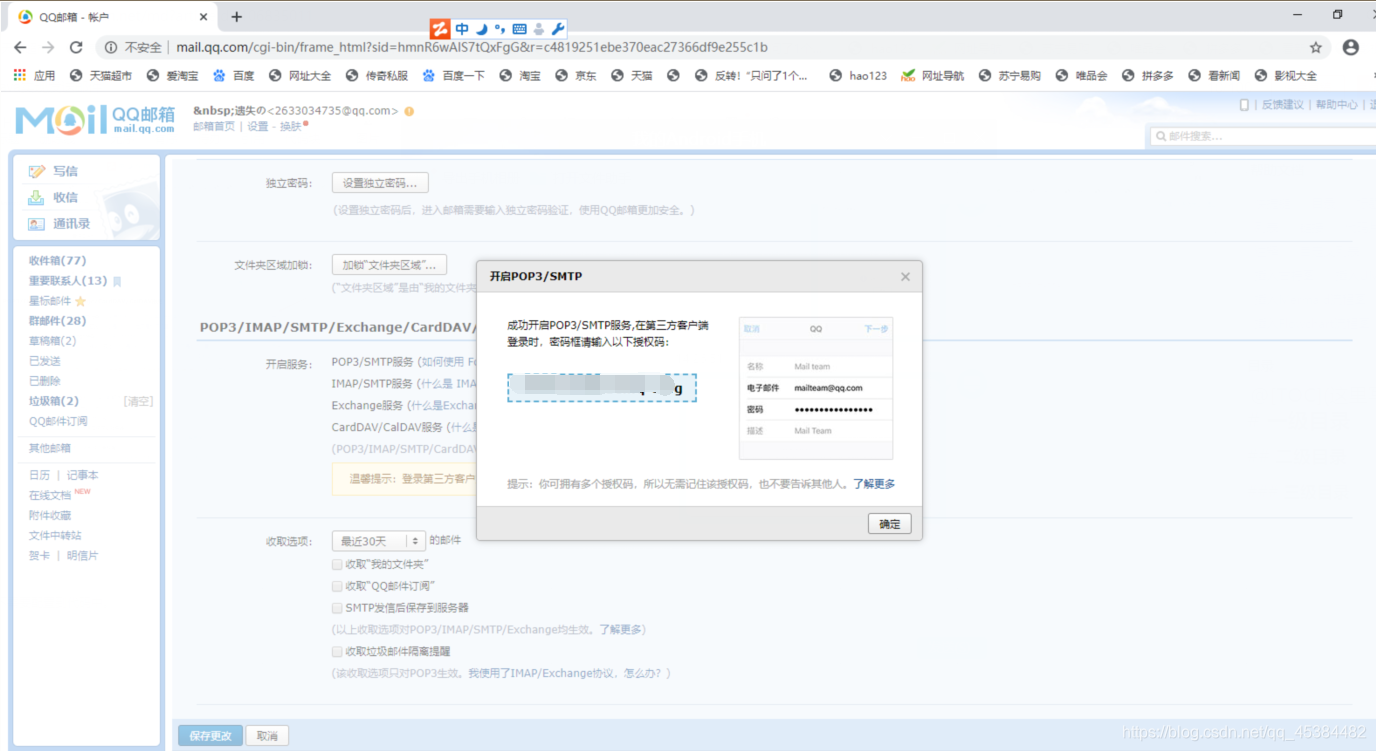Open the 网址导航 bookmark
Screen dimensions: 1376x751
coord(933,75)
